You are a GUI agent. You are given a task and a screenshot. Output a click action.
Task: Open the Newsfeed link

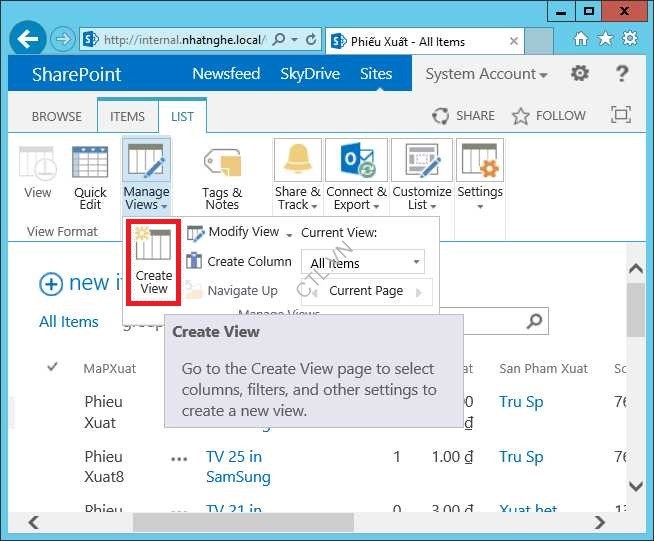226,75
